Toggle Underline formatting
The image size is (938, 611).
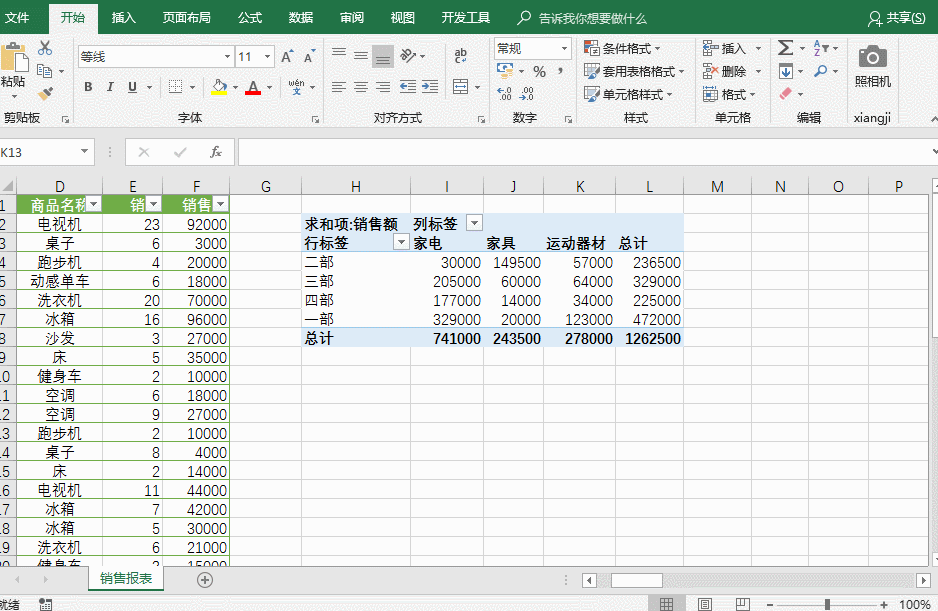click(x=132, y=87)
